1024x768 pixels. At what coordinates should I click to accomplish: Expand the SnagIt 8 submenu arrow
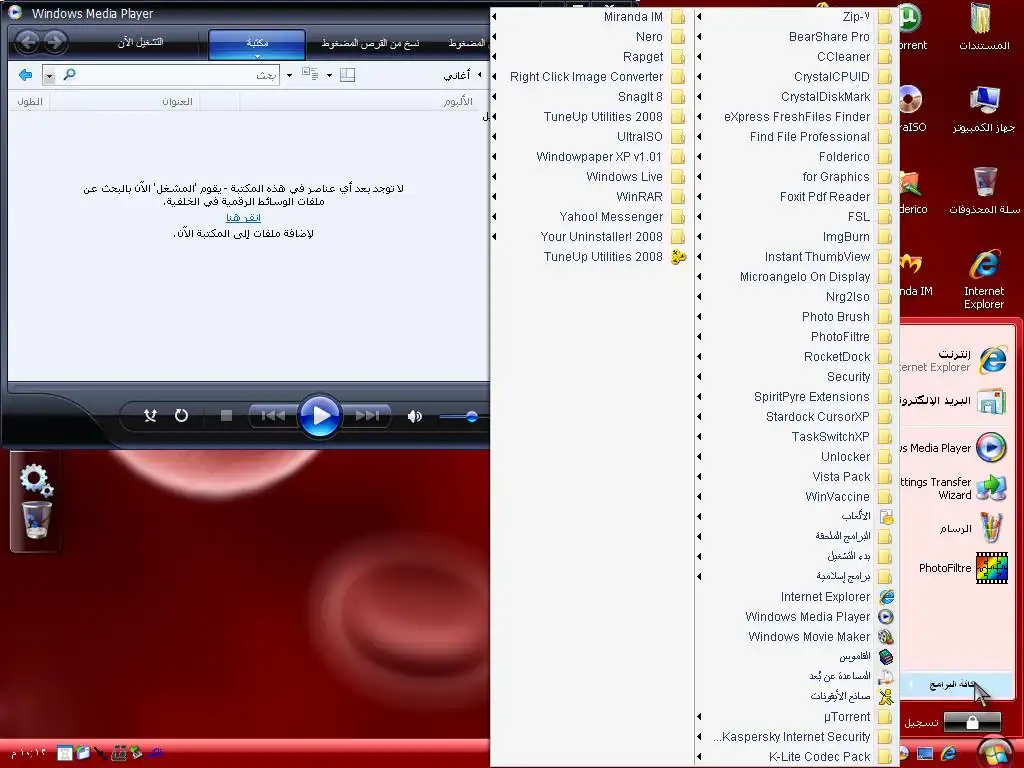[494, 97]
